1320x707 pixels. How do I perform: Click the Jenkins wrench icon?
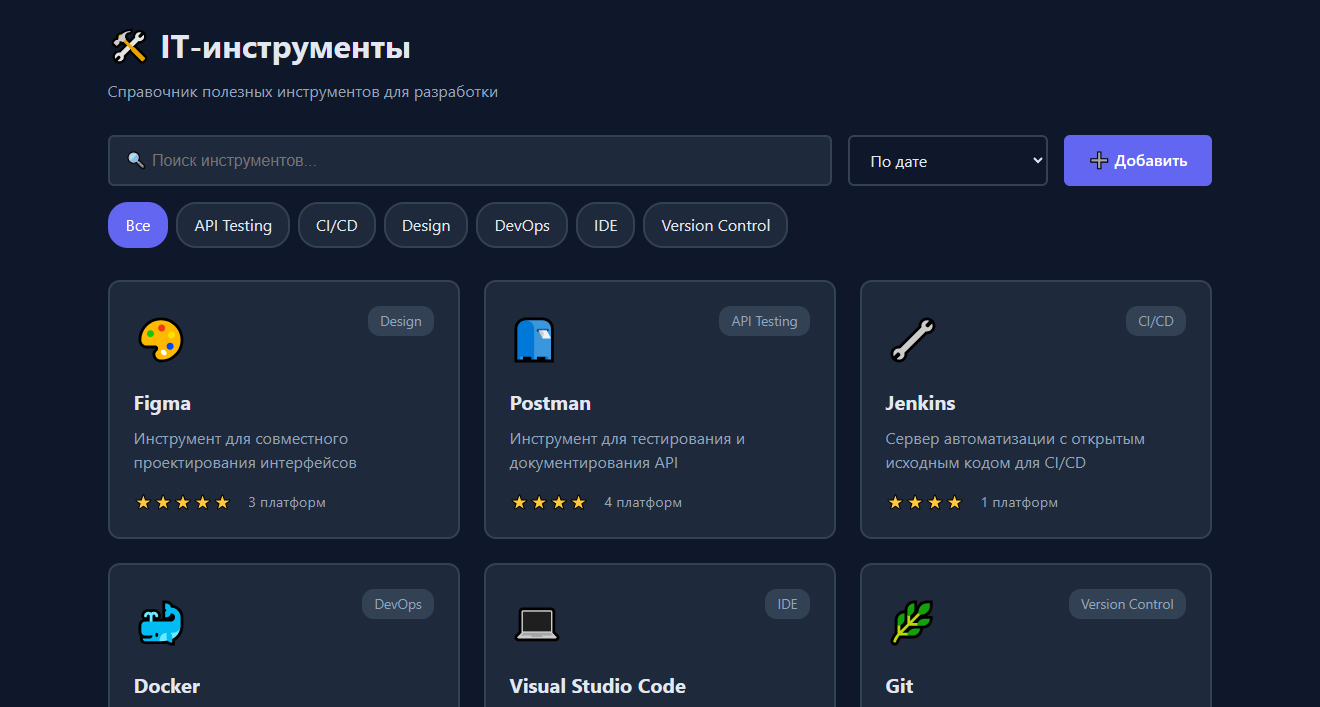[910, 340]
